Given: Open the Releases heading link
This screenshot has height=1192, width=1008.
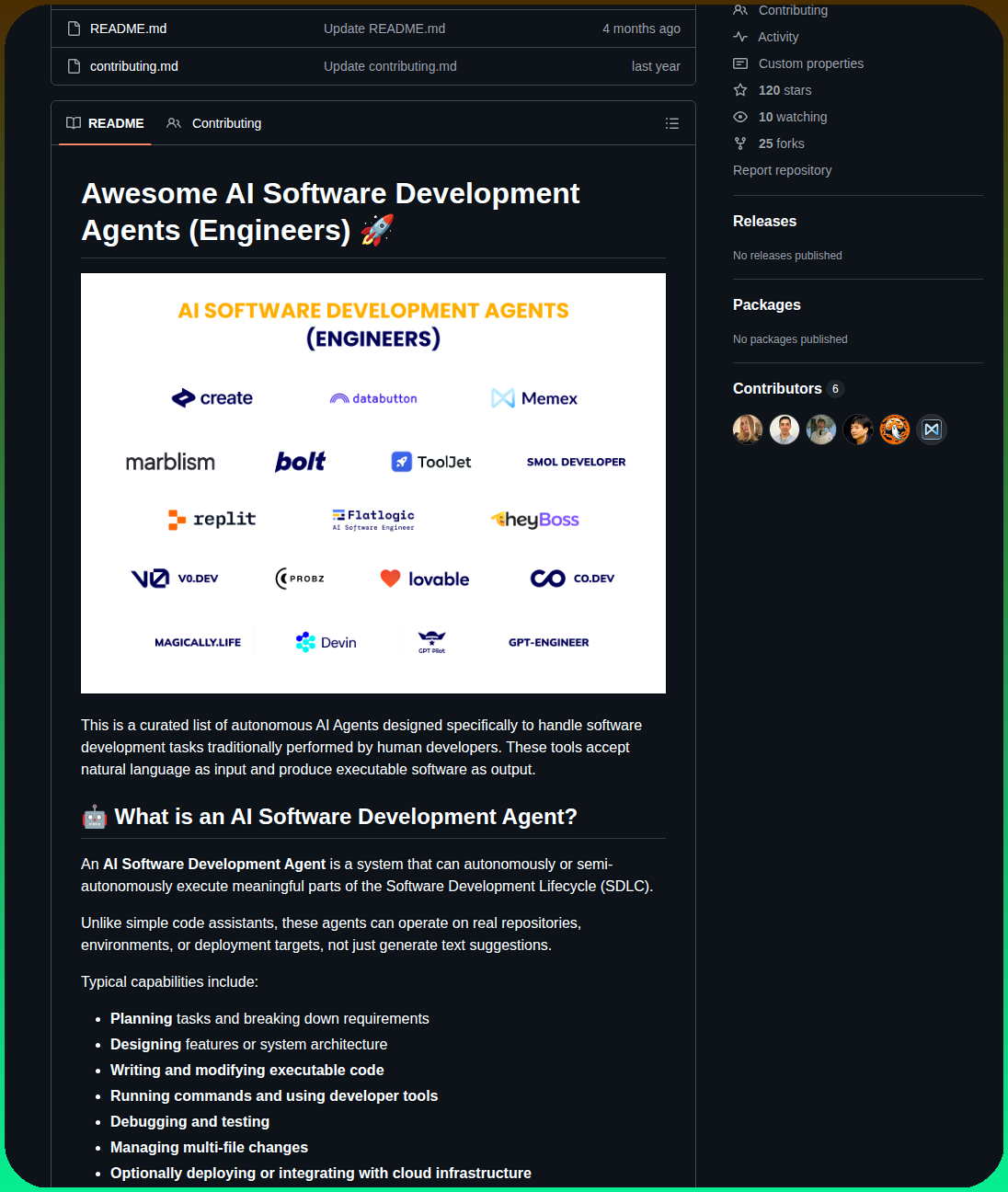Looking at the screenshot, I should click(765, 221).
